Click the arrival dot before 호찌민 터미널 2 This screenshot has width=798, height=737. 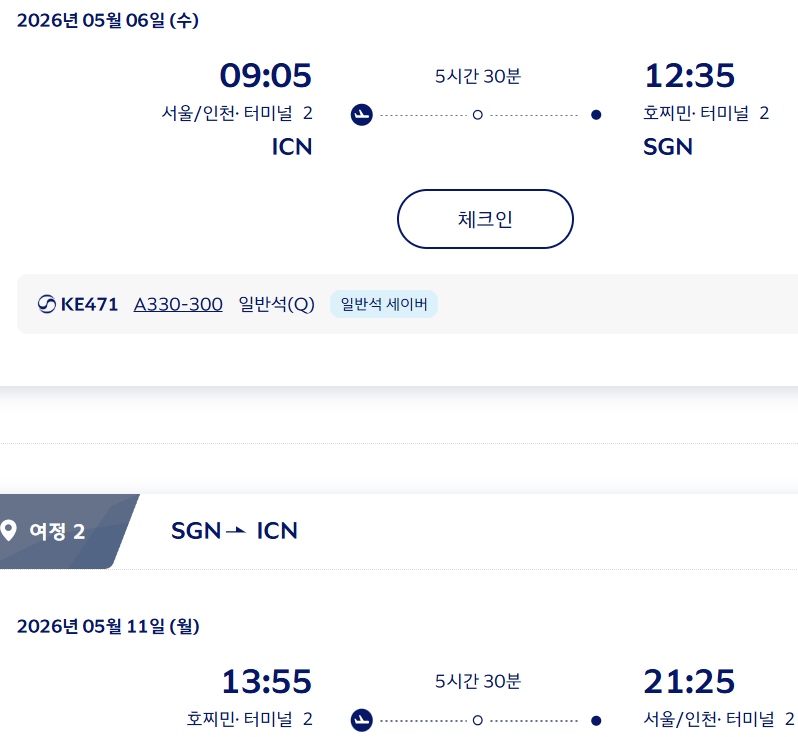(x=596, y=115)
